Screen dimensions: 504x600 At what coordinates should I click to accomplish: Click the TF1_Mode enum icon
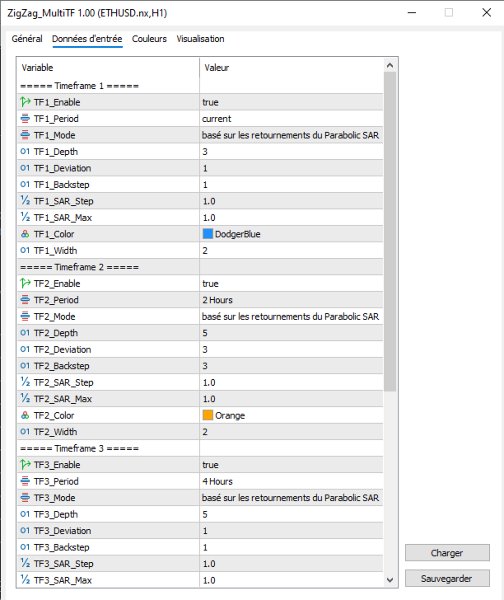point(25,135)
